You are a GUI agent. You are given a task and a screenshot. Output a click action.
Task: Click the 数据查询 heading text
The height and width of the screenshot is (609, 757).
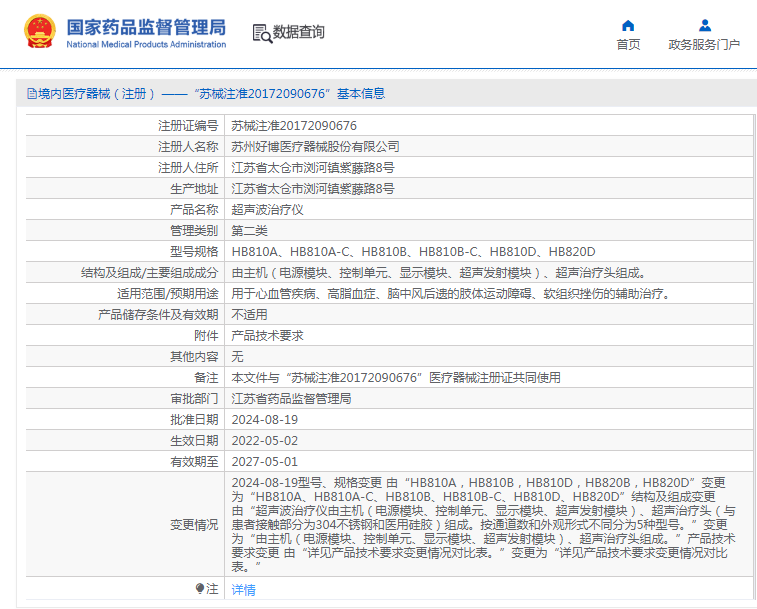[x=298, y=32]
